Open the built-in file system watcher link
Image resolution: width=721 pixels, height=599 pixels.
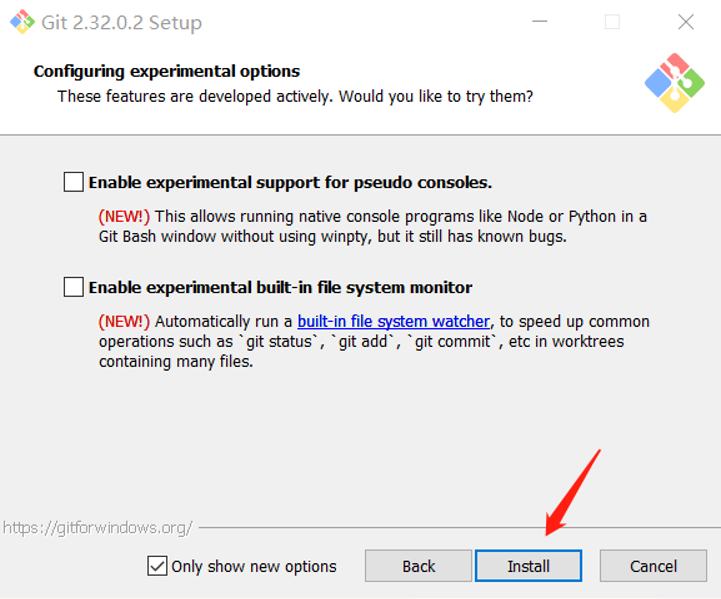tap(394, 321)
